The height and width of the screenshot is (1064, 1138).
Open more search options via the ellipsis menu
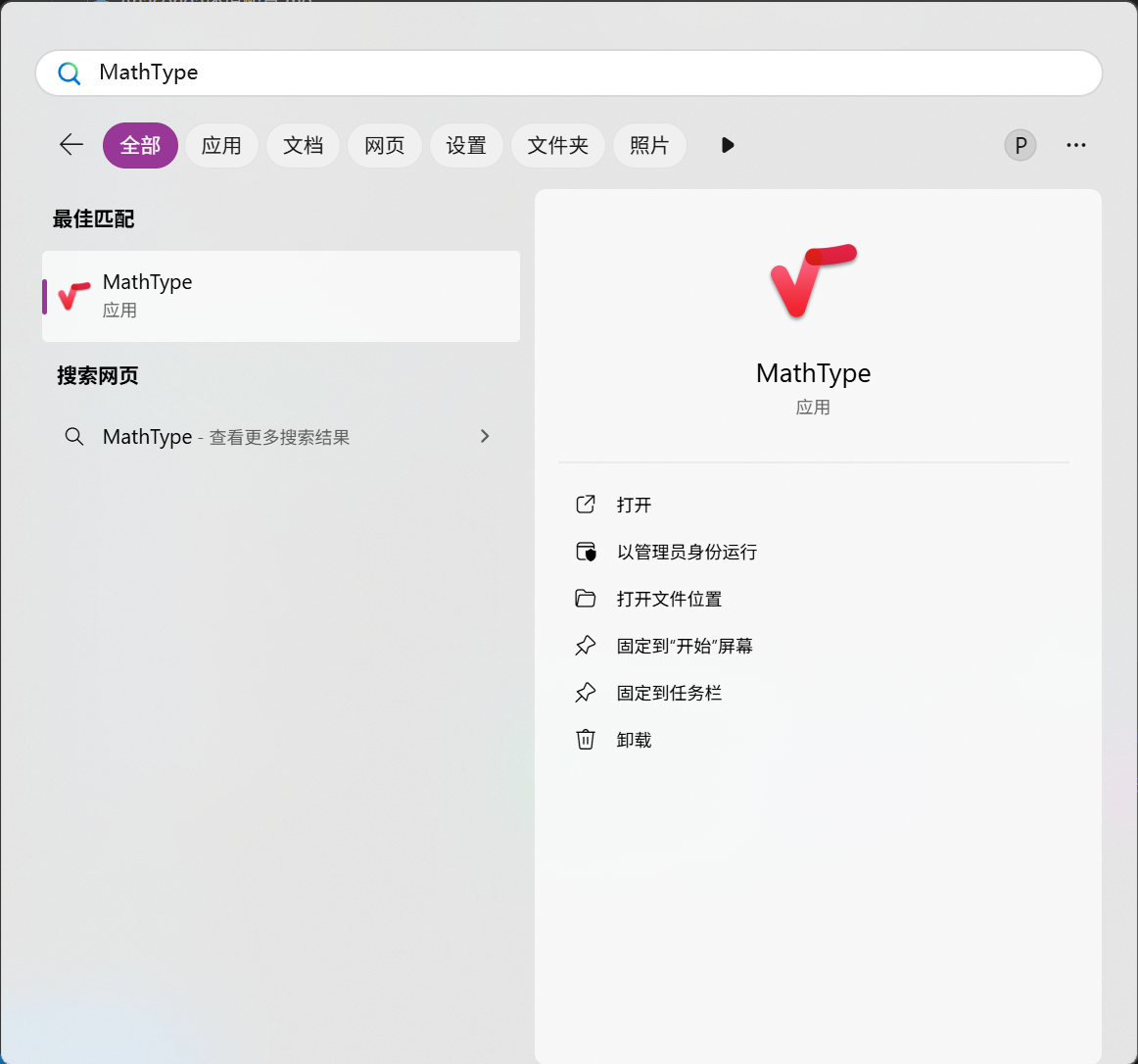[1076, 145]
